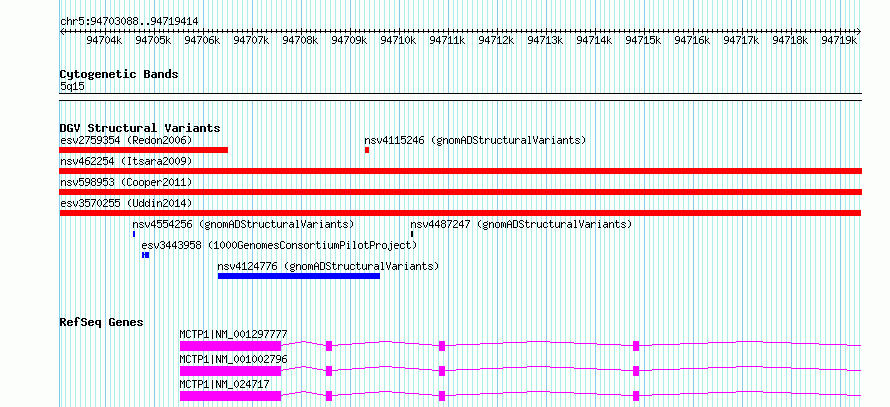
Task: Open variant label nsv462254 (Itsara2009)
Action: pyautogui.click(x=126, y=162)
